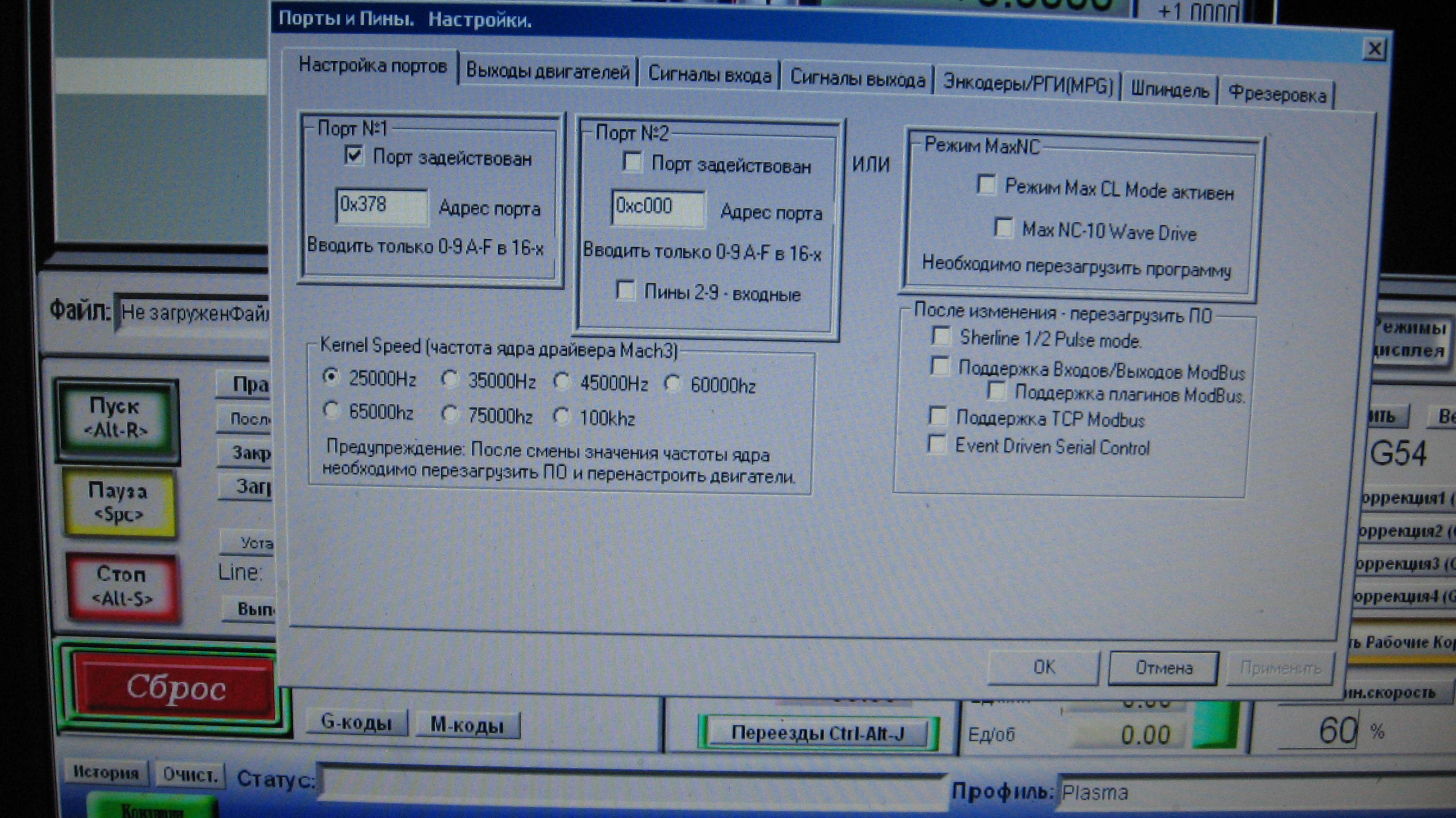Viewport: 1456px width, 818px height.
Task: Enable Sherline 1/2 Pulse mode
Action: coord(940,337)
